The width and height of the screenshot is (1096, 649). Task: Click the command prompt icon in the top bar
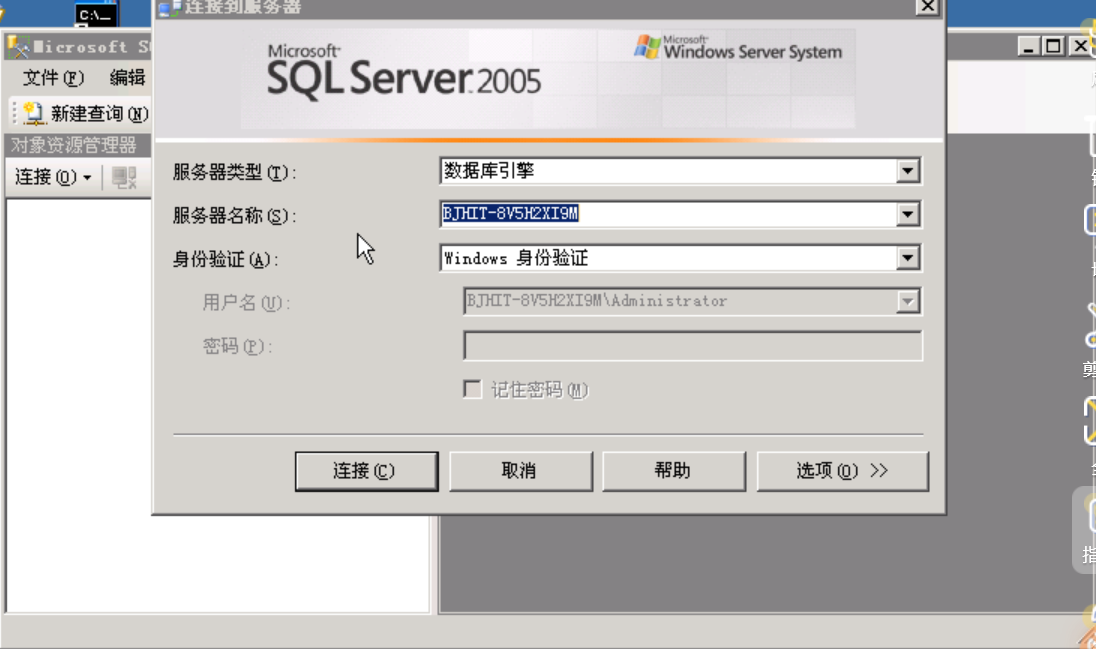96,14
